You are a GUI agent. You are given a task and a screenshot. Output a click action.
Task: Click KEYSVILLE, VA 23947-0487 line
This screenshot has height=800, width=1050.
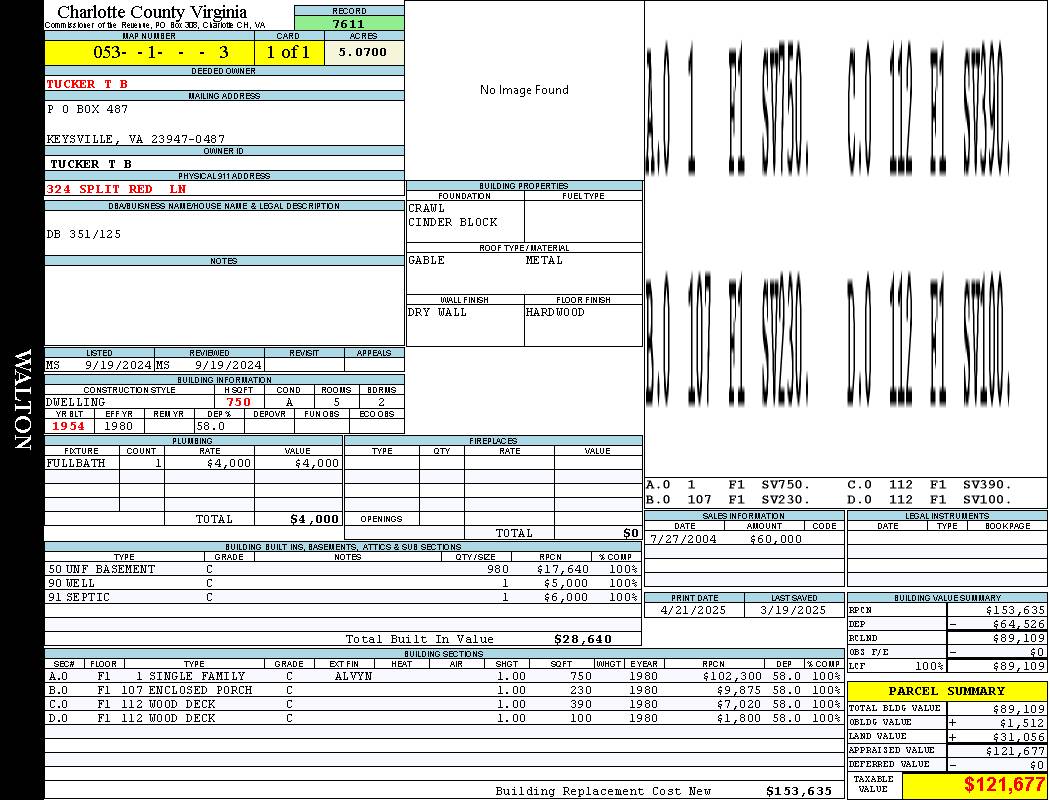tap(135, 139)
